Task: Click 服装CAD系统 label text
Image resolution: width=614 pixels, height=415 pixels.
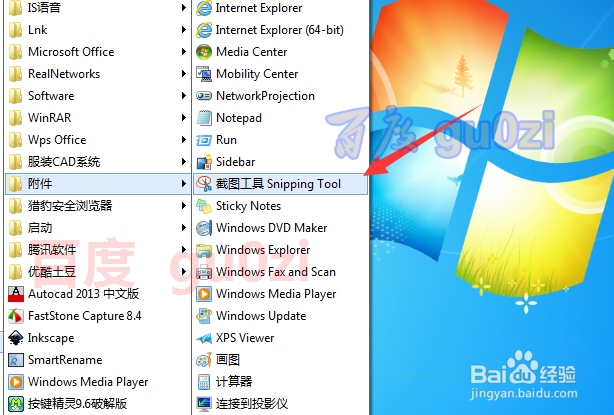Action: 64,162
